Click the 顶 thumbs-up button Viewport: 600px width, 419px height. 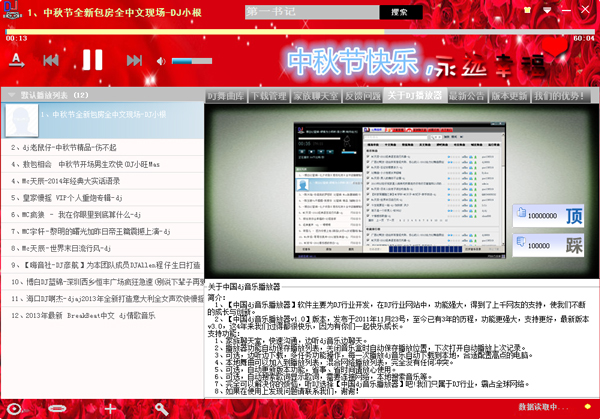pyautogui.click(x=548, y=215)
